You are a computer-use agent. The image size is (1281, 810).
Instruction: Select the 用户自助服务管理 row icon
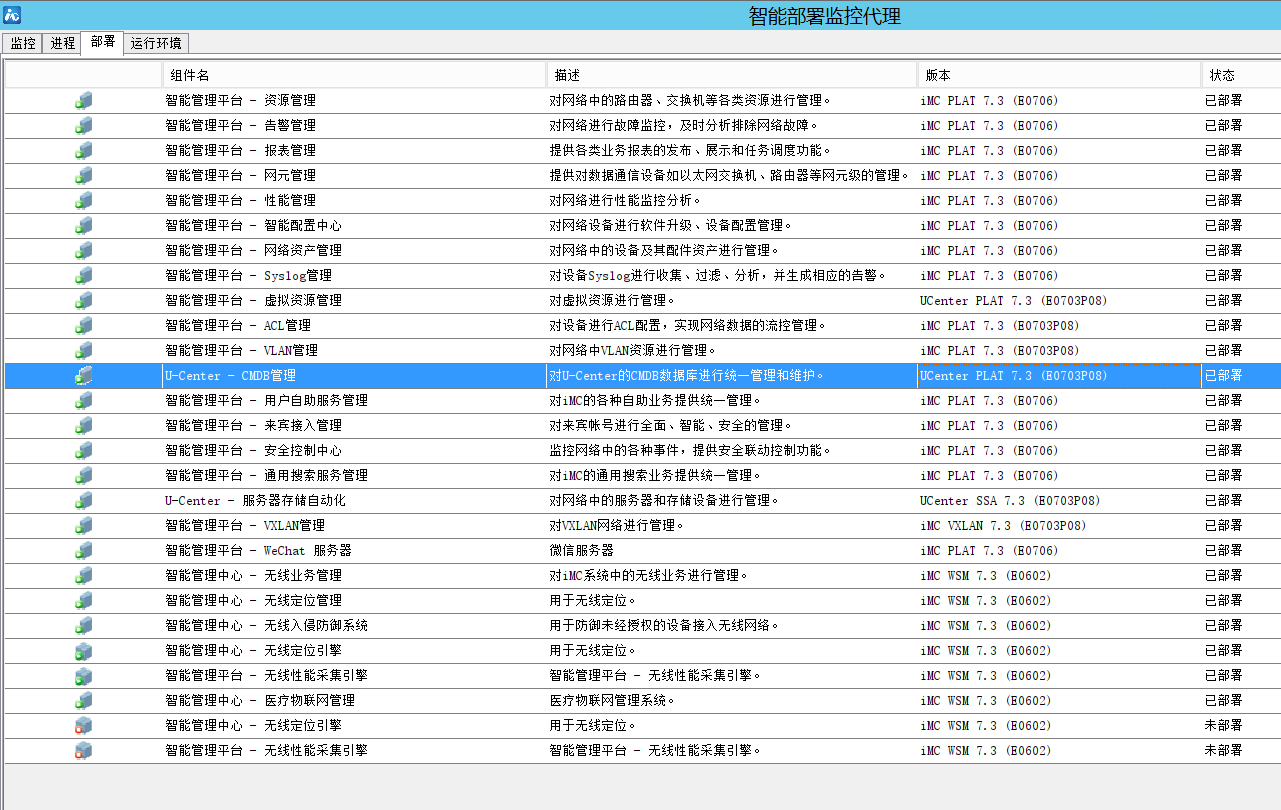click(x=84, y=400)
